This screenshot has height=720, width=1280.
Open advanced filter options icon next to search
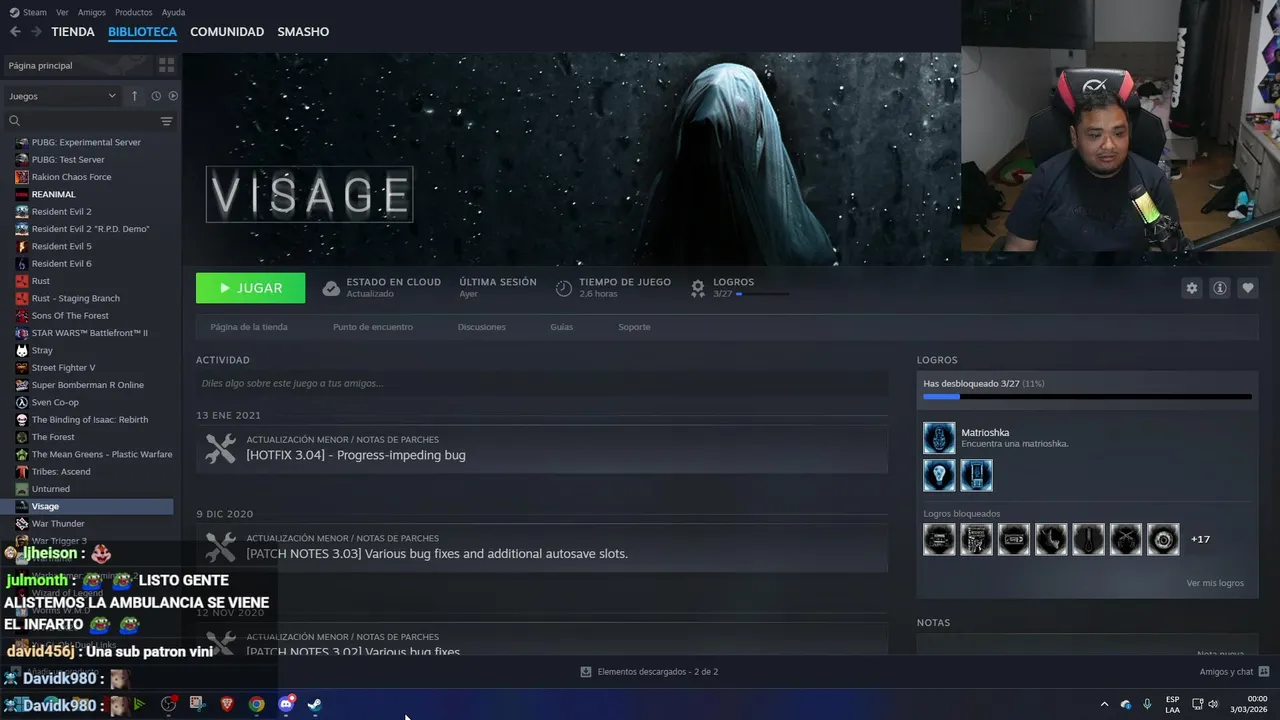coord(166,121)
